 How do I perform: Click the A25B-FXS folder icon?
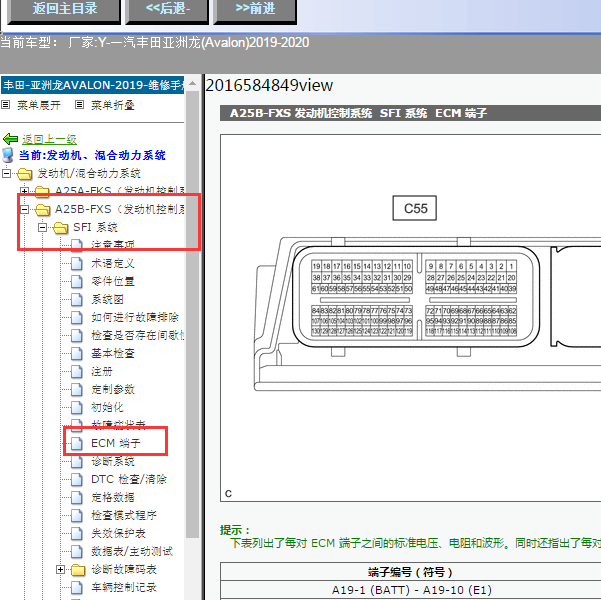43,210
